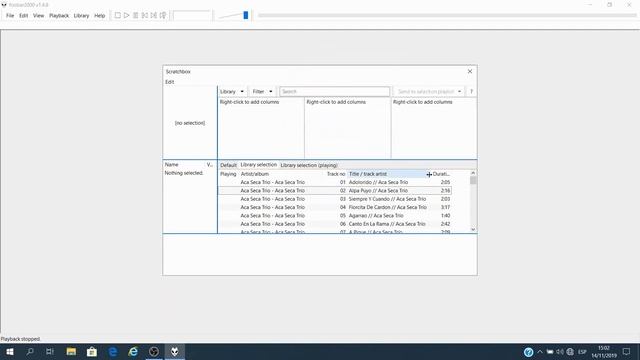Click the Play button in toolbar
Image resolution: width=640 pixels, height=360 pixels.
(127, 16)
